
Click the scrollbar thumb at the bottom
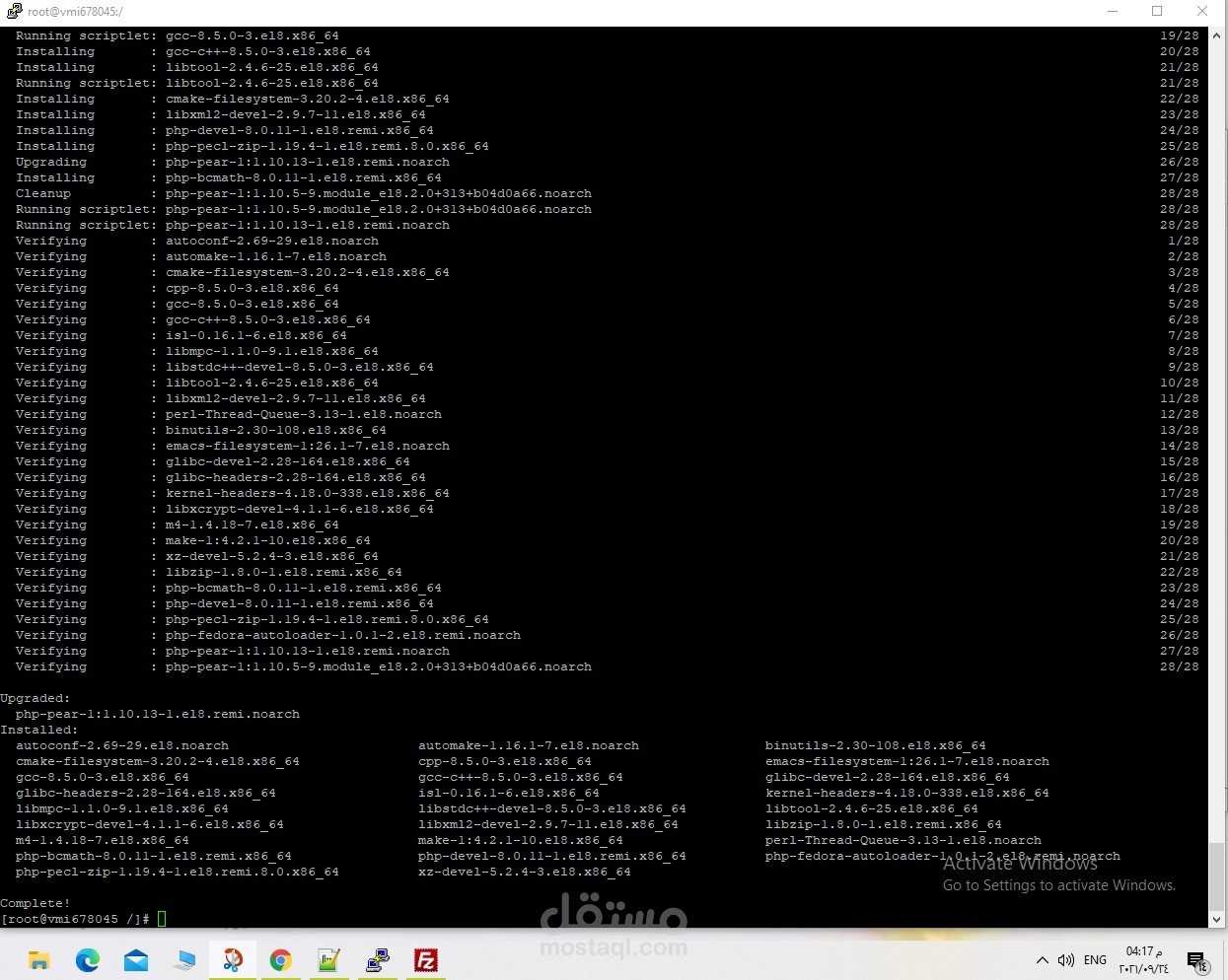(1216, 875)
